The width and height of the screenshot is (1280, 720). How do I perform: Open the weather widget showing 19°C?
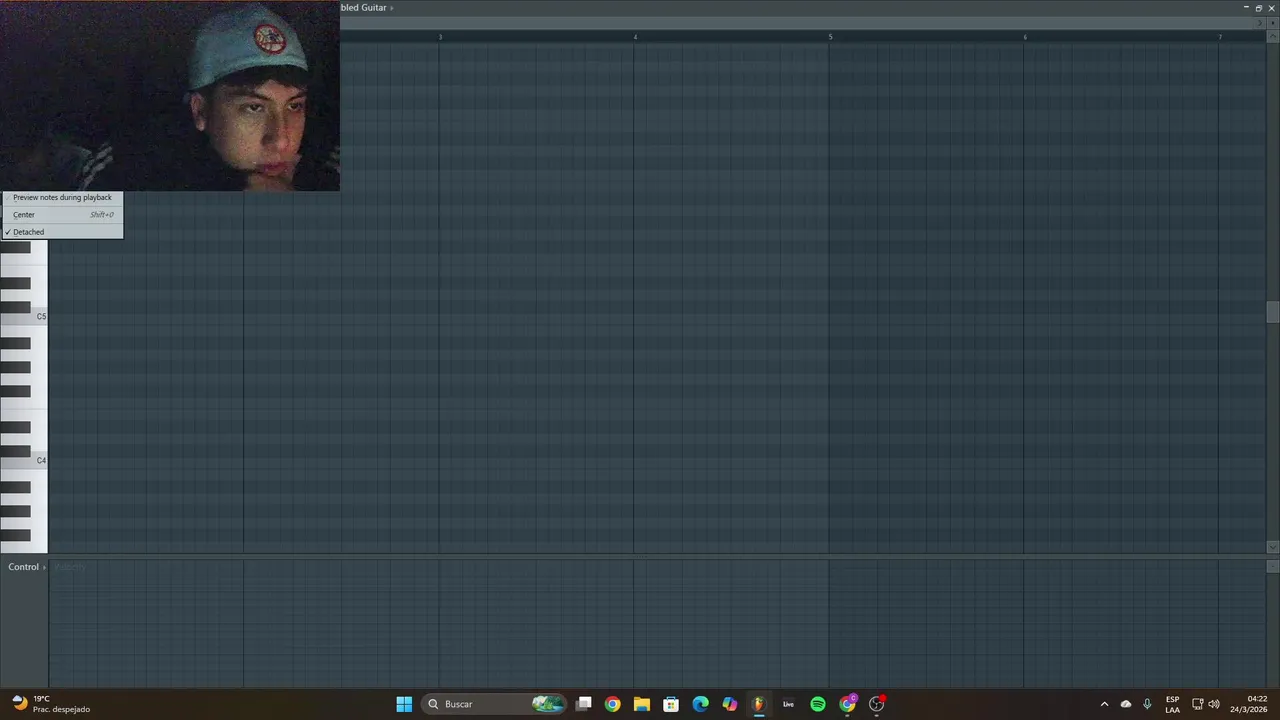[51, 704]
